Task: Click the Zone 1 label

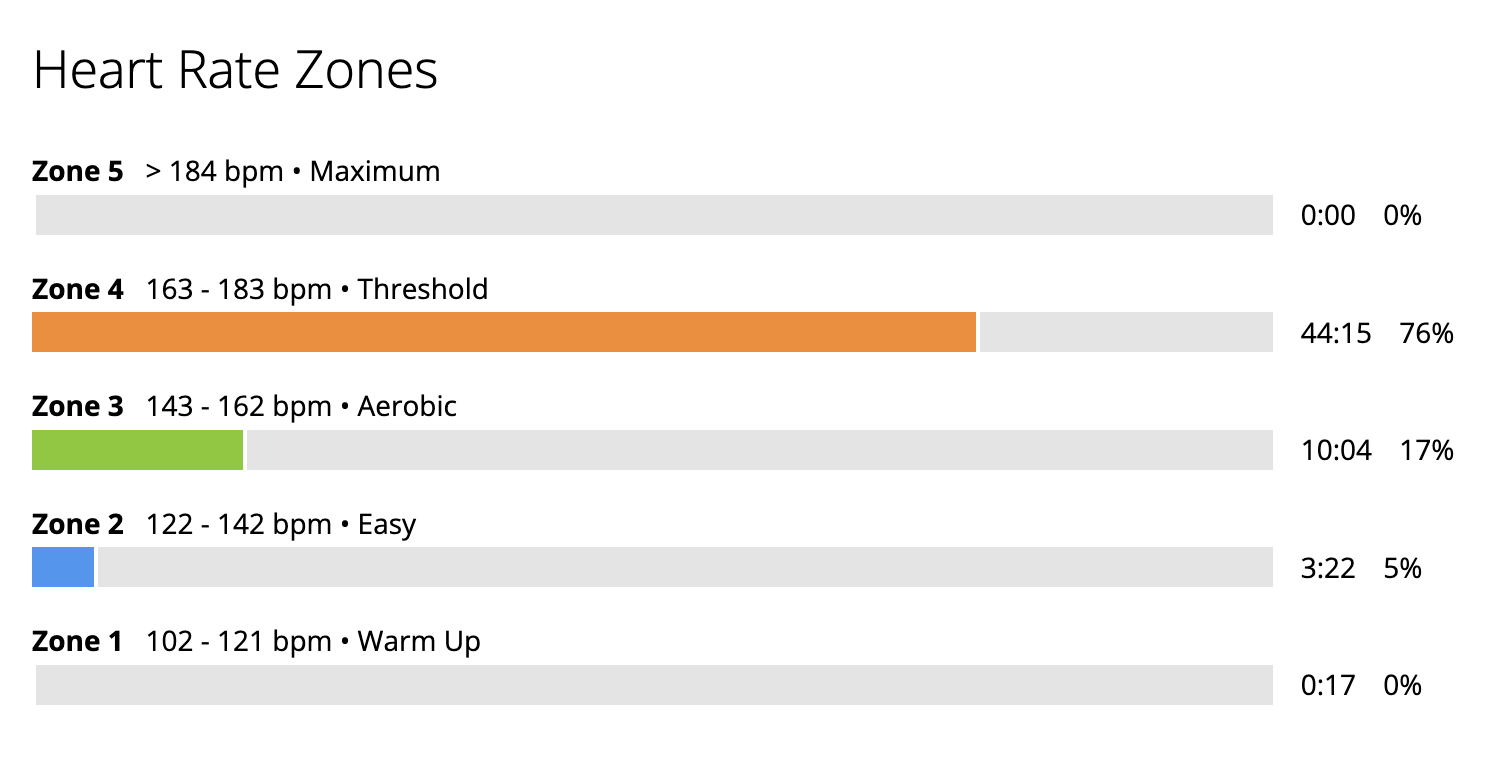Action: pyautogui.click(x=78, y=642)
